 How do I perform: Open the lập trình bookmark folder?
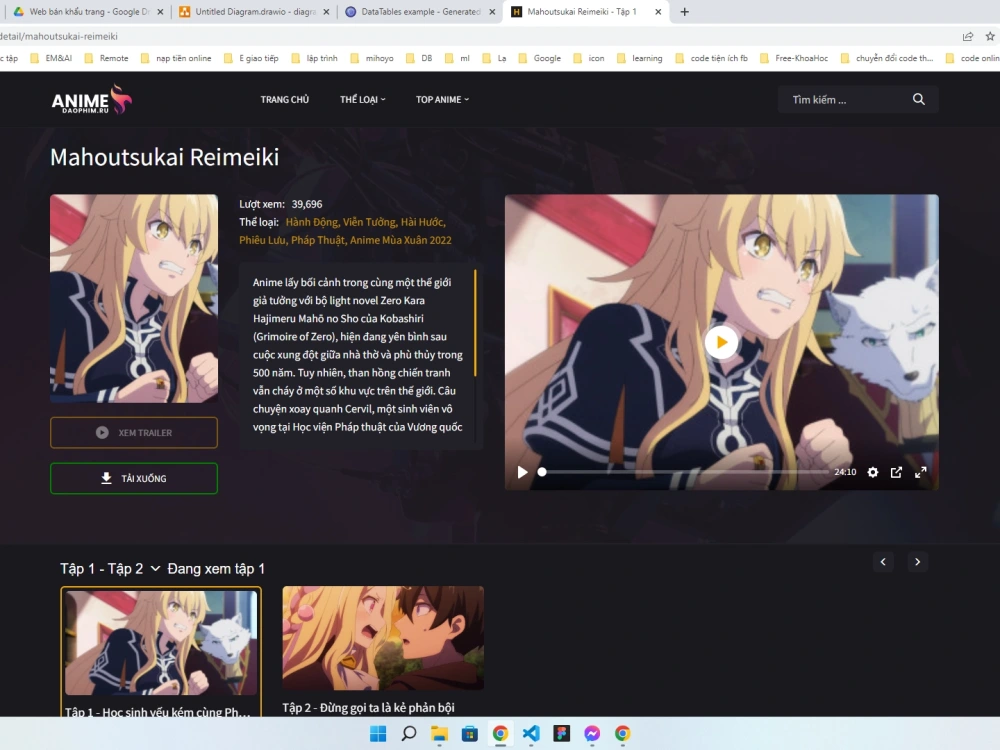pos(314,58)
